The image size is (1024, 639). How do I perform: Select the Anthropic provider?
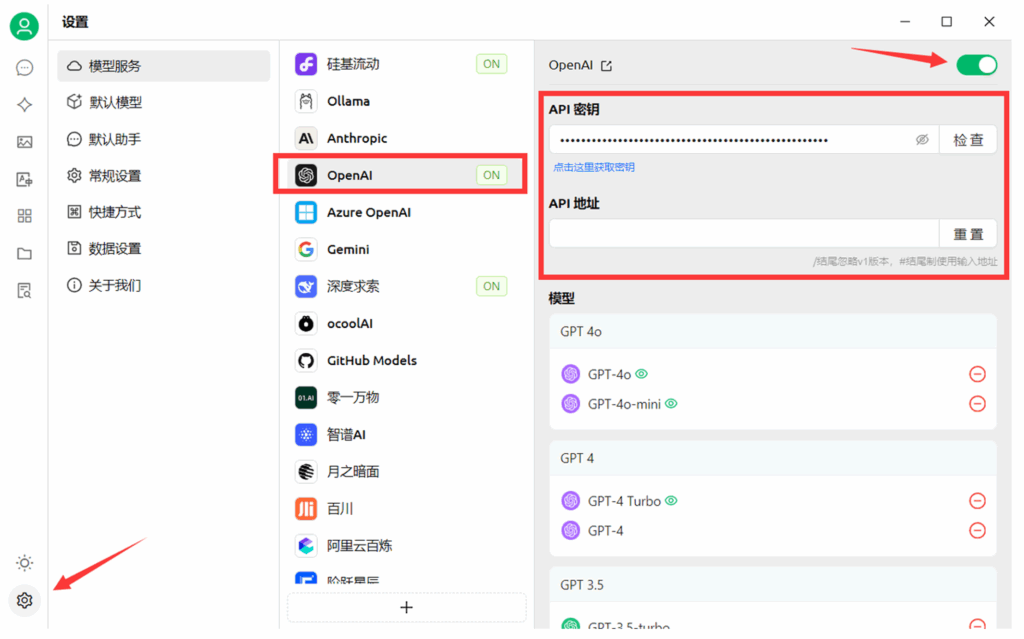click(356, 139)
